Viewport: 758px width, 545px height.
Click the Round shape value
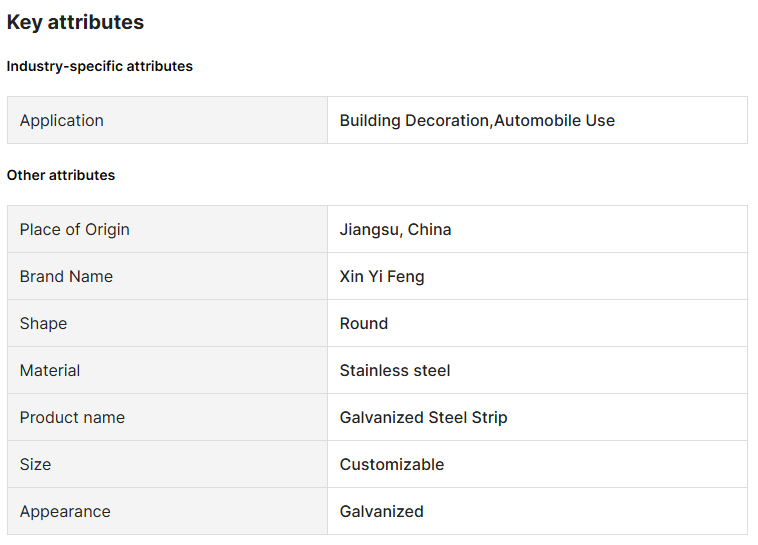pos(364,323)
